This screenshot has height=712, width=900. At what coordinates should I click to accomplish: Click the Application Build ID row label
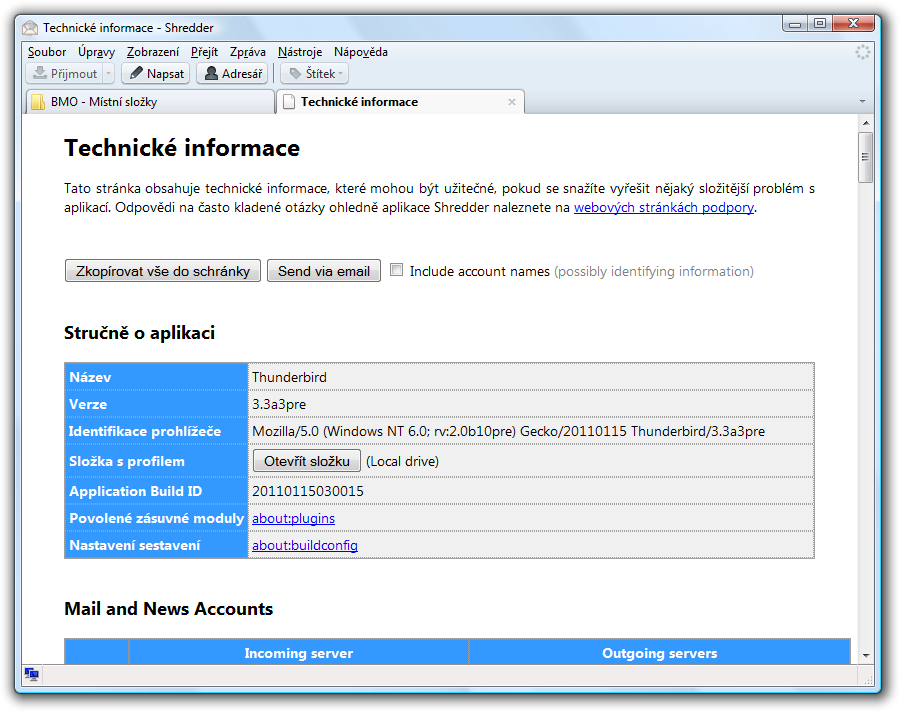tap(135, 492)
